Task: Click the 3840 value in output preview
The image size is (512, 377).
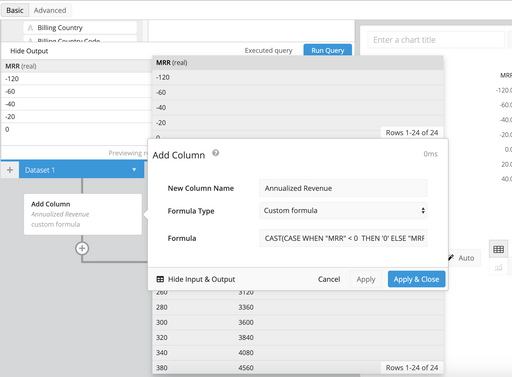Action: tap(246, 337)
